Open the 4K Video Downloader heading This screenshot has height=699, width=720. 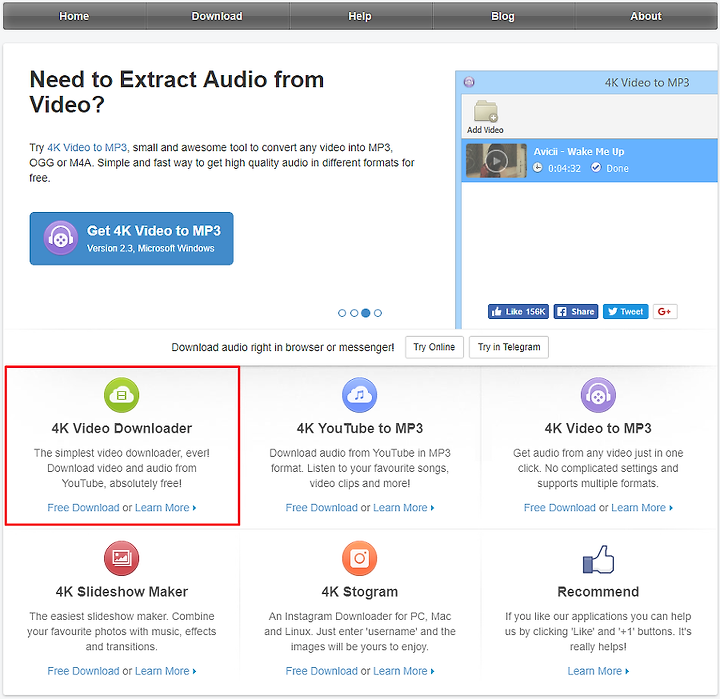click(122, 428)
